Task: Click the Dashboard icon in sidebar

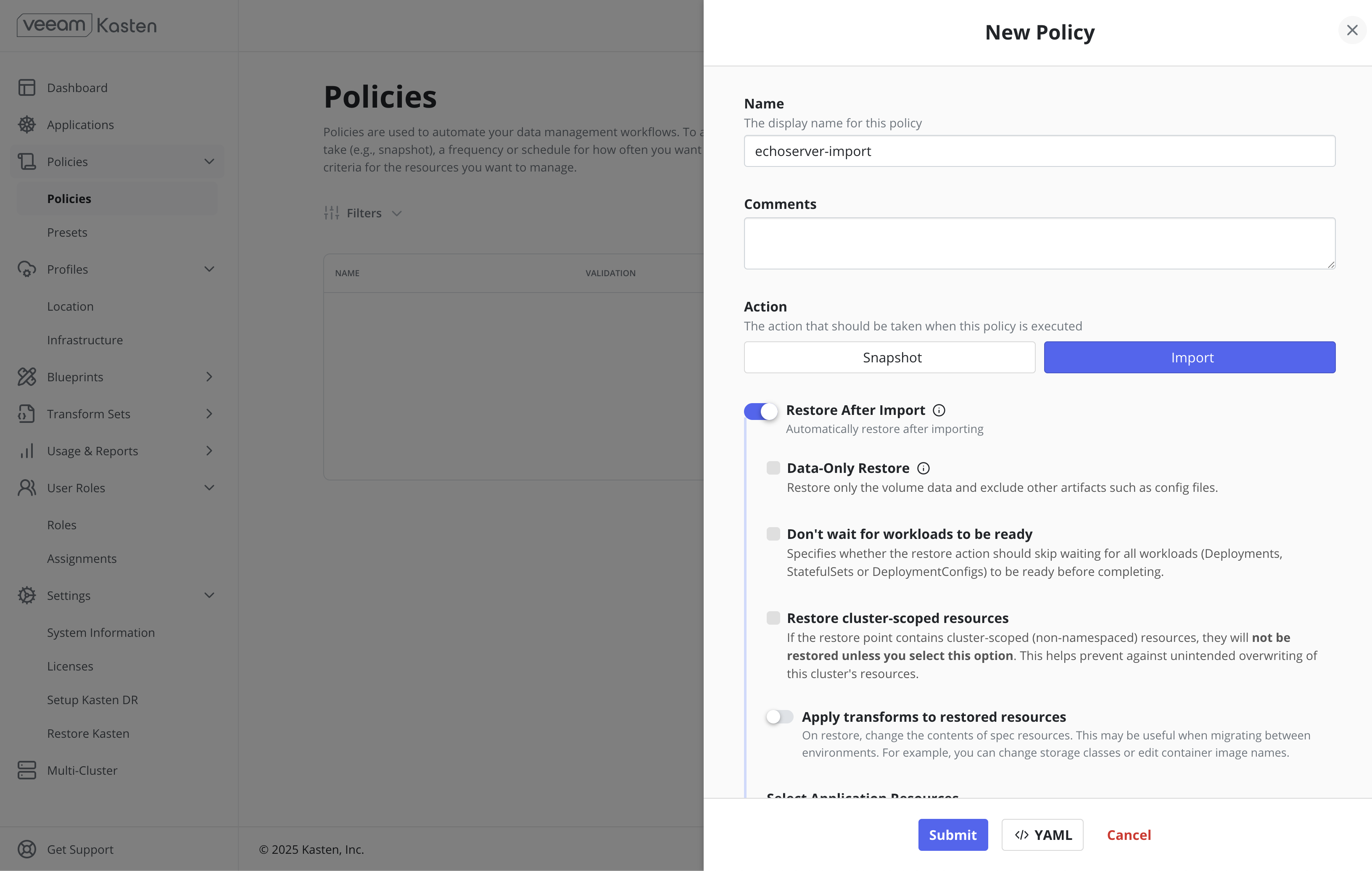Action: coord(27,88)
